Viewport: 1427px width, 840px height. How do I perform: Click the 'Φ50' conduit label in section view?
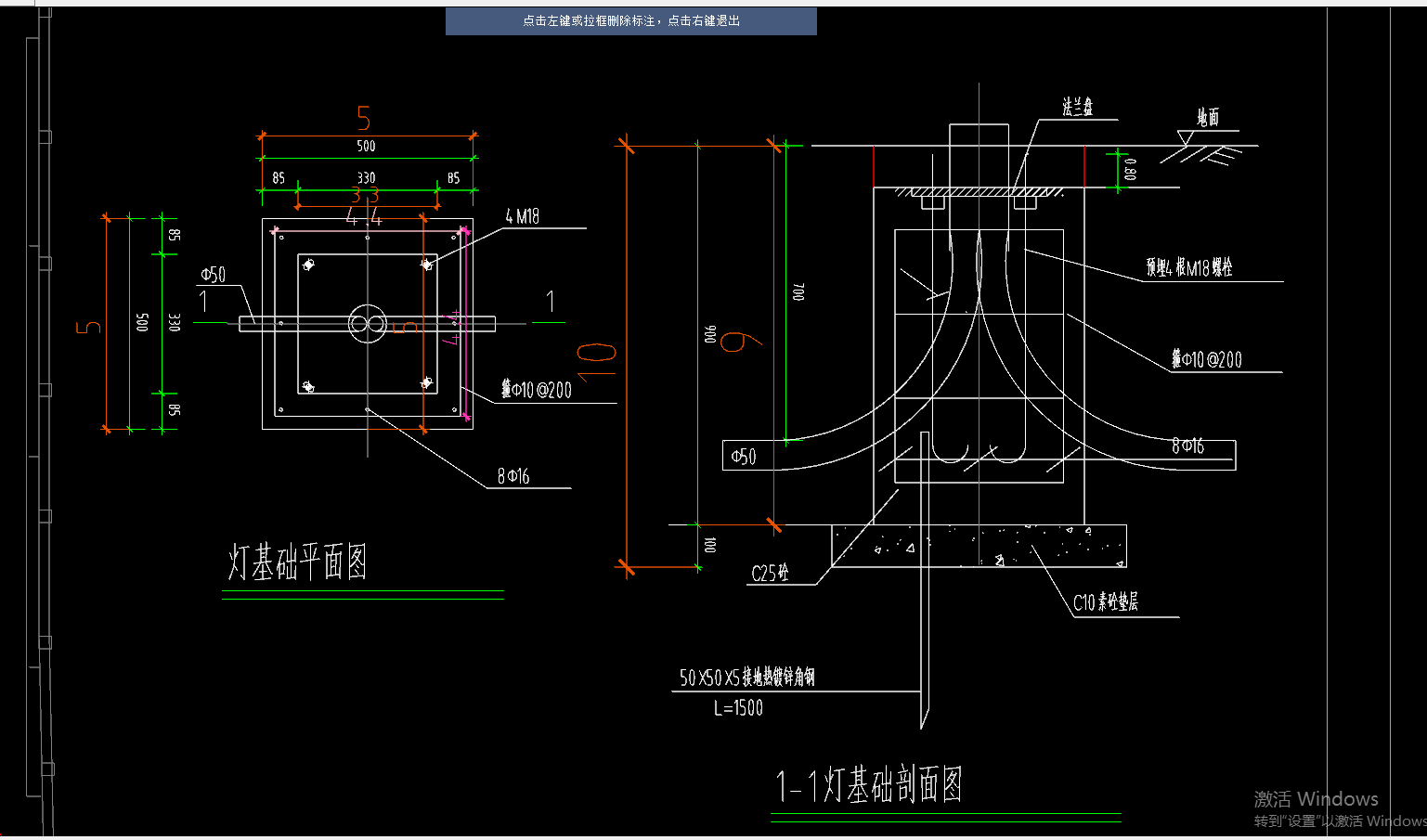744,457
